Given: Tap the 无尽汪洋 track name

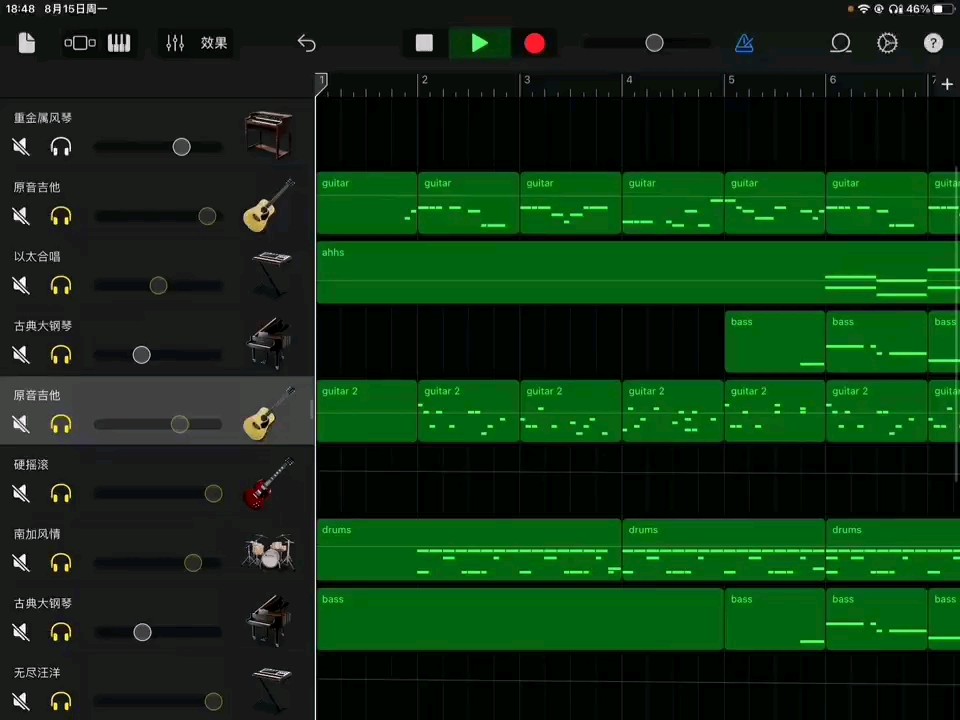Looking at the screenshot, I should [37, 673].
